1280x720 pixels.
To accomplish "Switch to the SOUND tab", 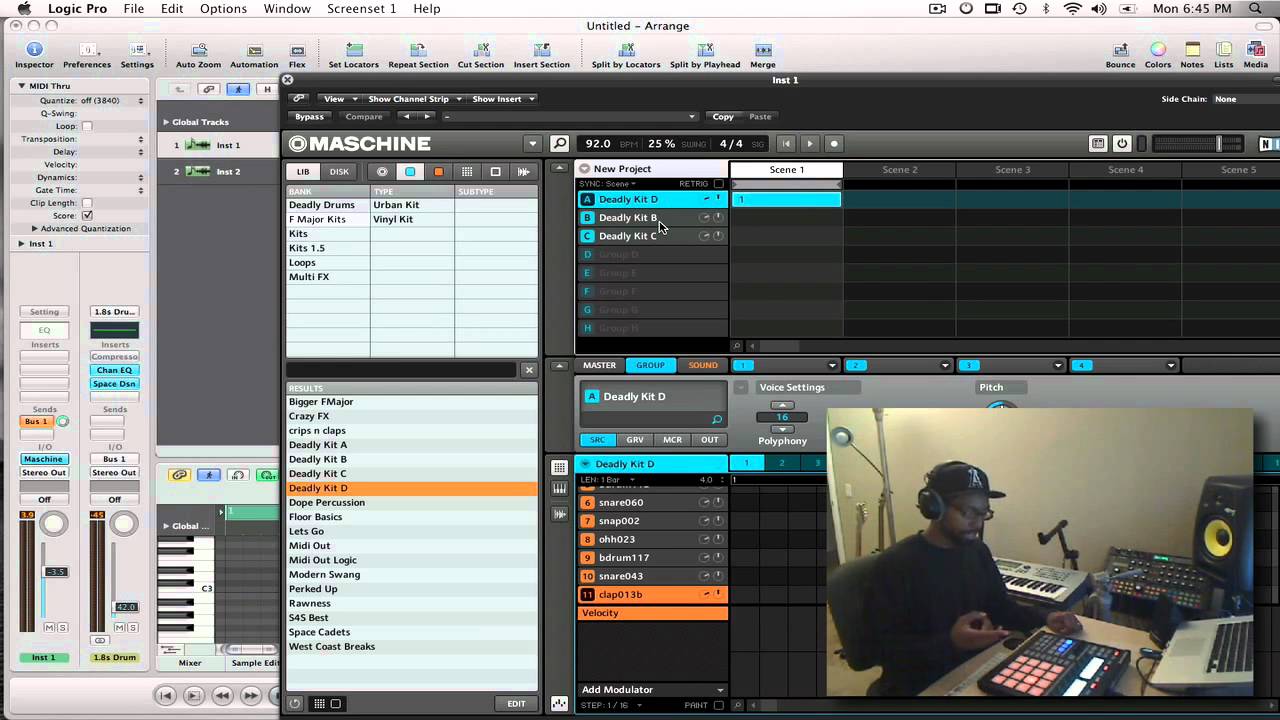I will point(702,365).
